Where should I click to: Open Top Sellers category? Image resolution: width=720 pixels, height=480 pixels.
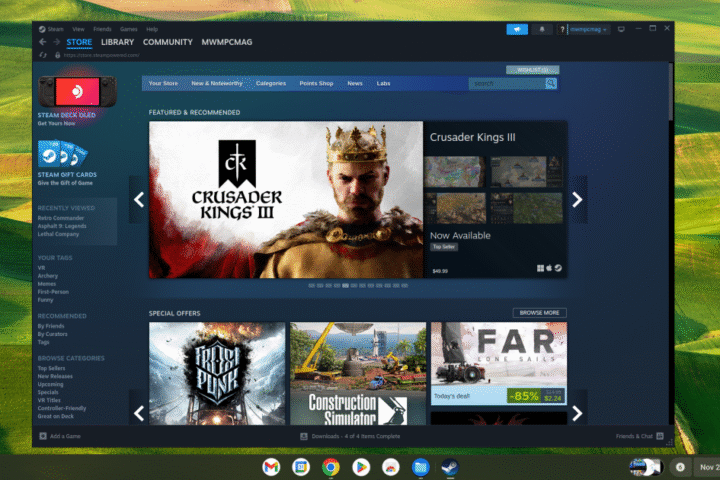pos(51,368)
